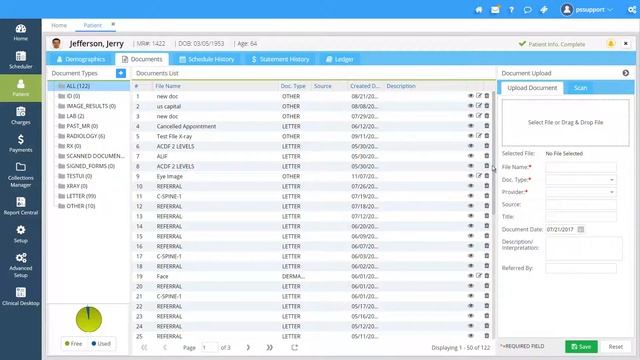
Task: Go to previous page of documents
Action: (x=165, y=347)
